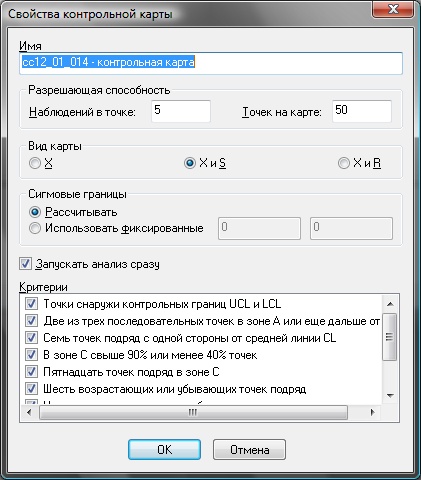Click the Точек на карте input field
421x480 pixels.
coord(362,111)
